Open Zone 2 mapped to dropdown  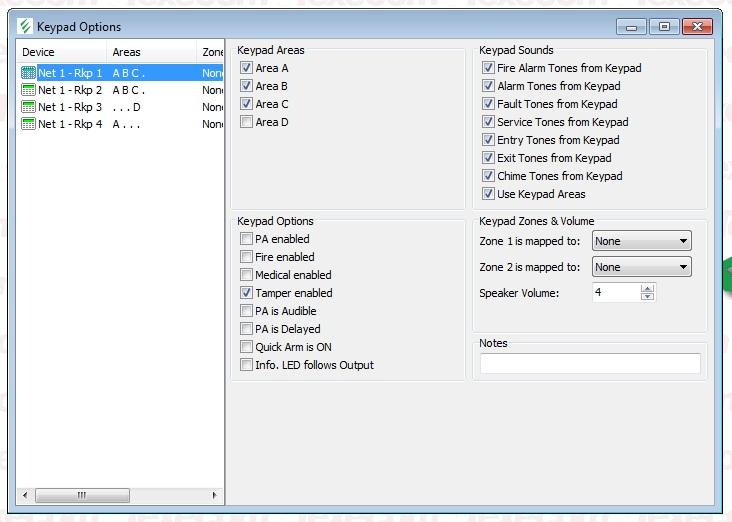click(641, 267)
